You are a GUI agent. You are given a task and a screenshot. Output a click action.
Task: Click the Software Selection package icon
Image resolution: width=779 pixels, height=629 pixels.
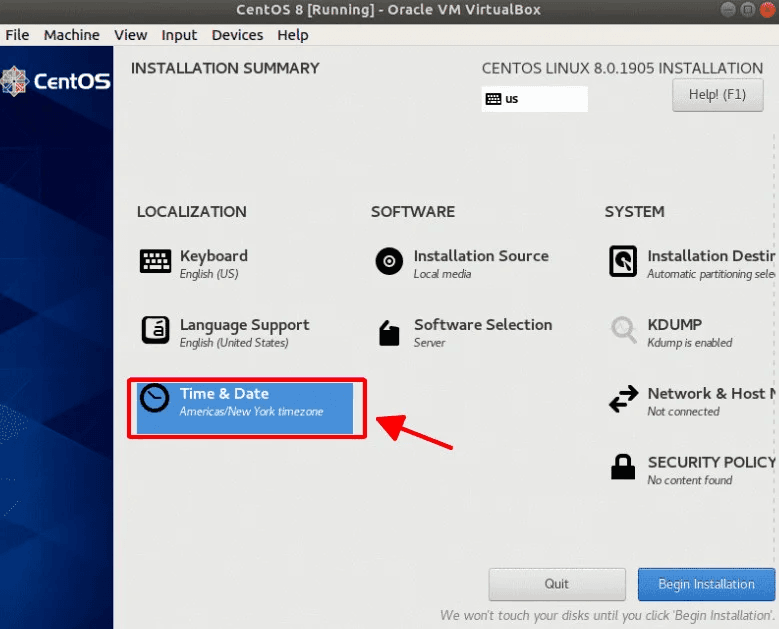pos(389,333)
